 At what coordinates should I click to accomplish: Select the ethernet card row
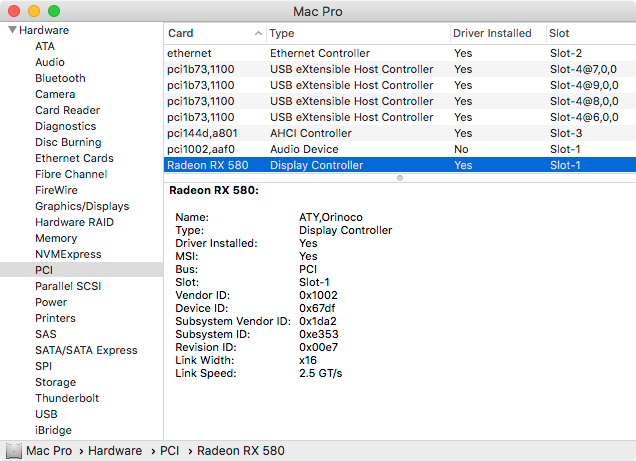pyautogui.click(x=400, y=53)
